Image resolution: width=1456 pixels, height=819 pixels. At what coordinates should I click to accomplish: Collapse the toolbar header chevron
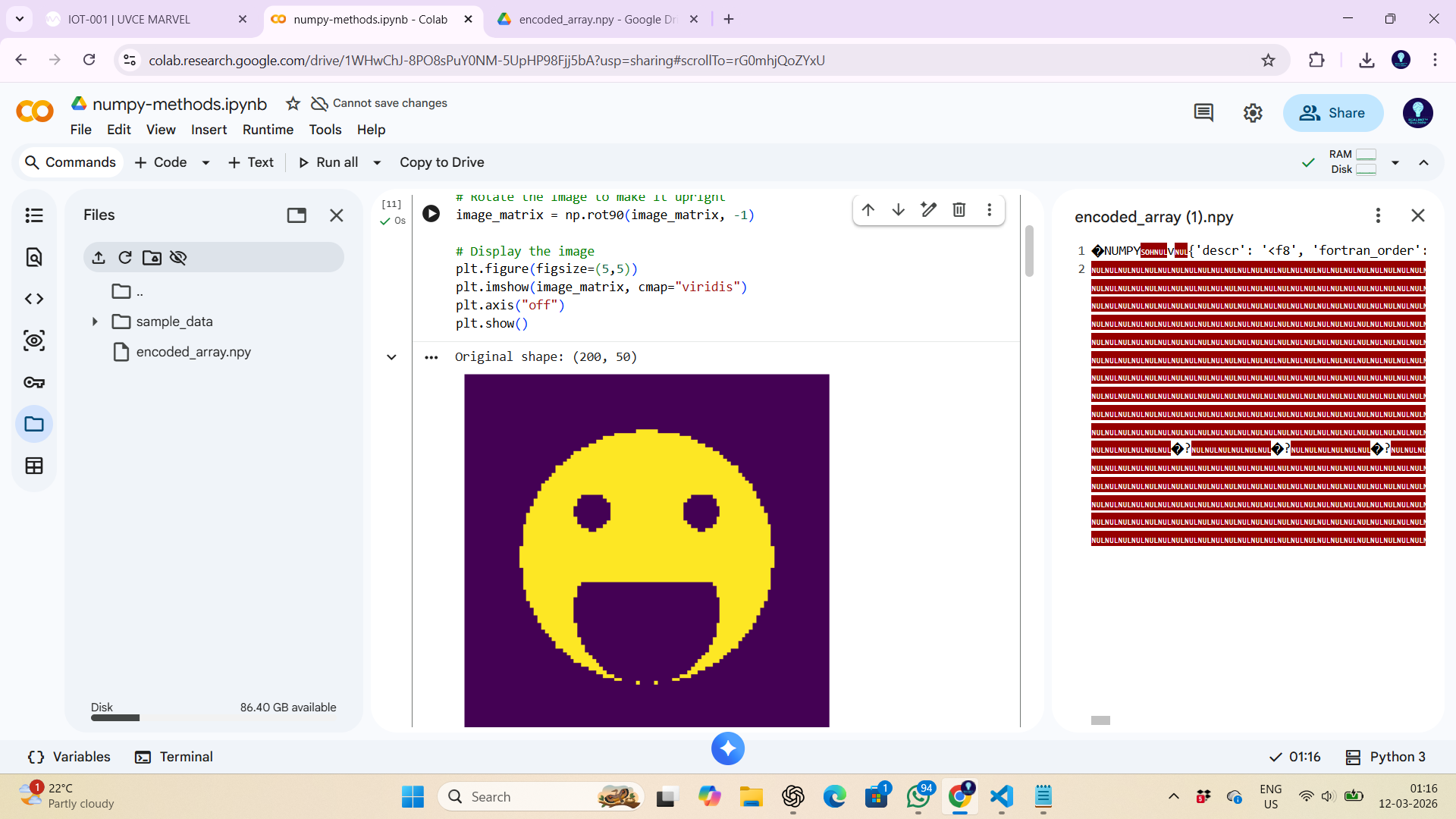[x=1423, y=162]
